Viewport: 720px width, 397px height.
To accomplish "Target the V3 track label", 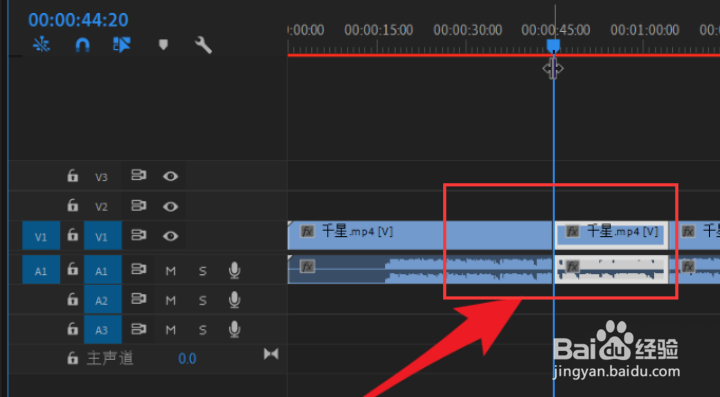I will coord(101,177).
